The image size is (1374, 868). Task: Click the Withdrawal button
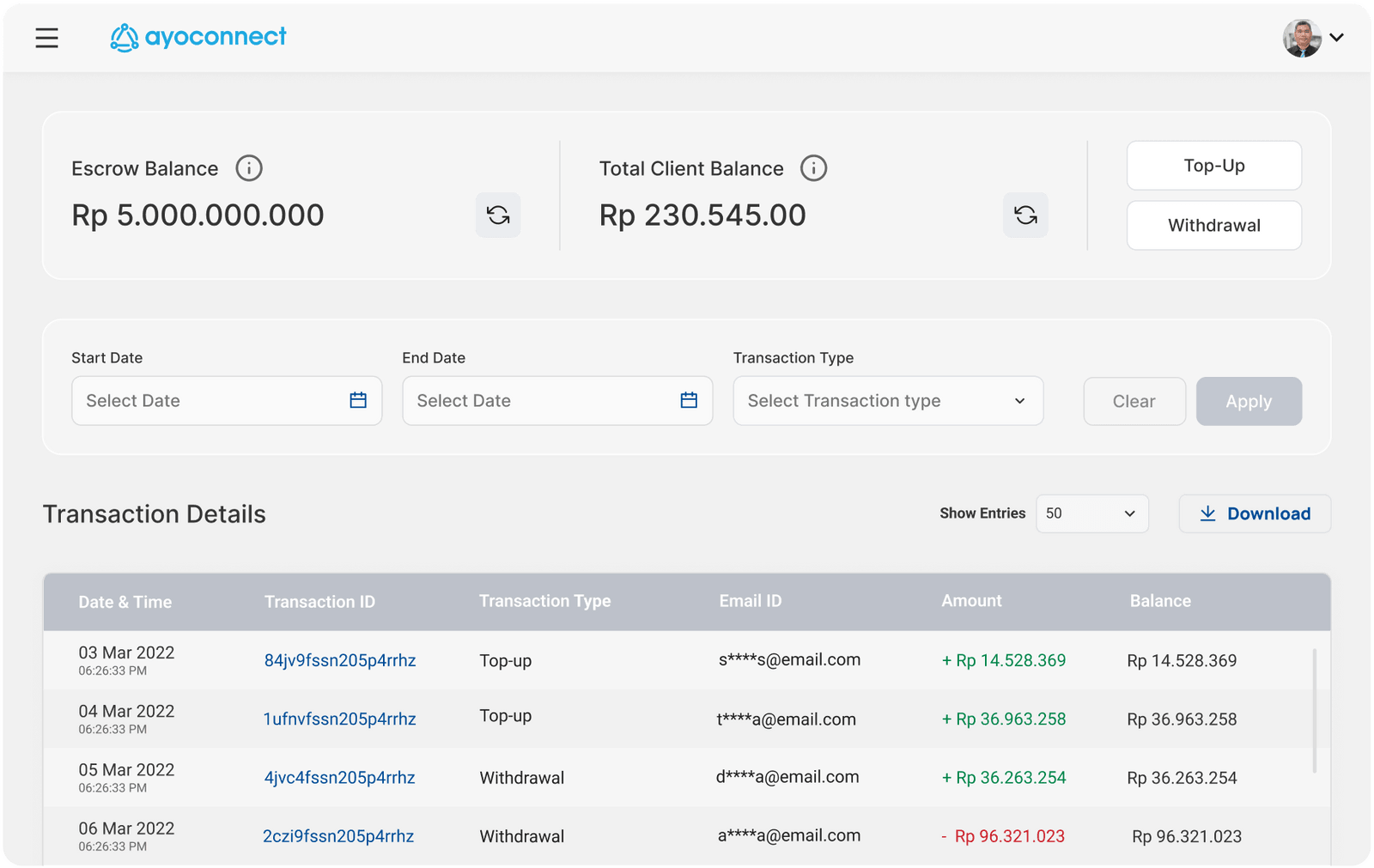(x=1213, y=225)
